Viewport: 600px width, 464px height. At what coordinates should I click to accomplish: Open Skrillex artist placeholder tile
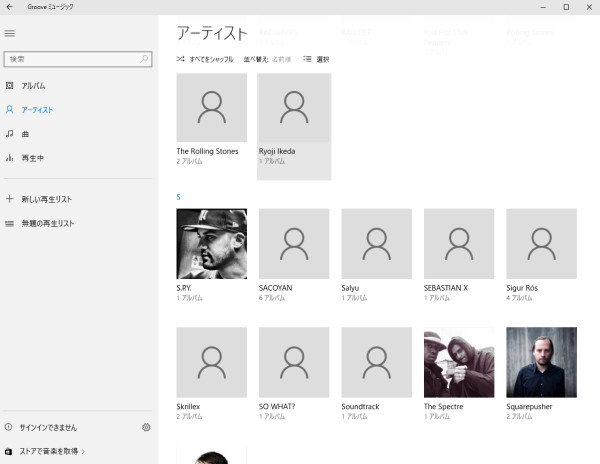[212, 362]
